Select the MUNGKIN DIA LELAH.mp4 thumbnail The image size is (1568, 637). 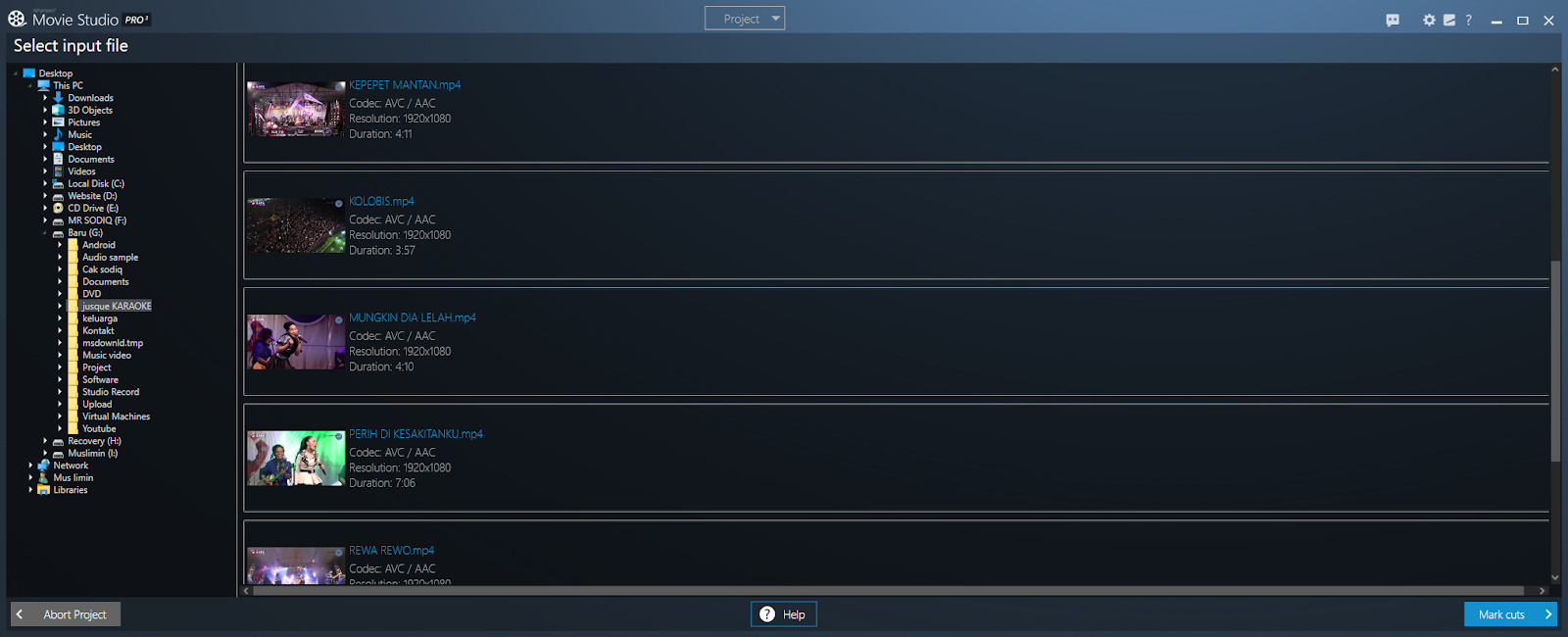tap(296, 342)
